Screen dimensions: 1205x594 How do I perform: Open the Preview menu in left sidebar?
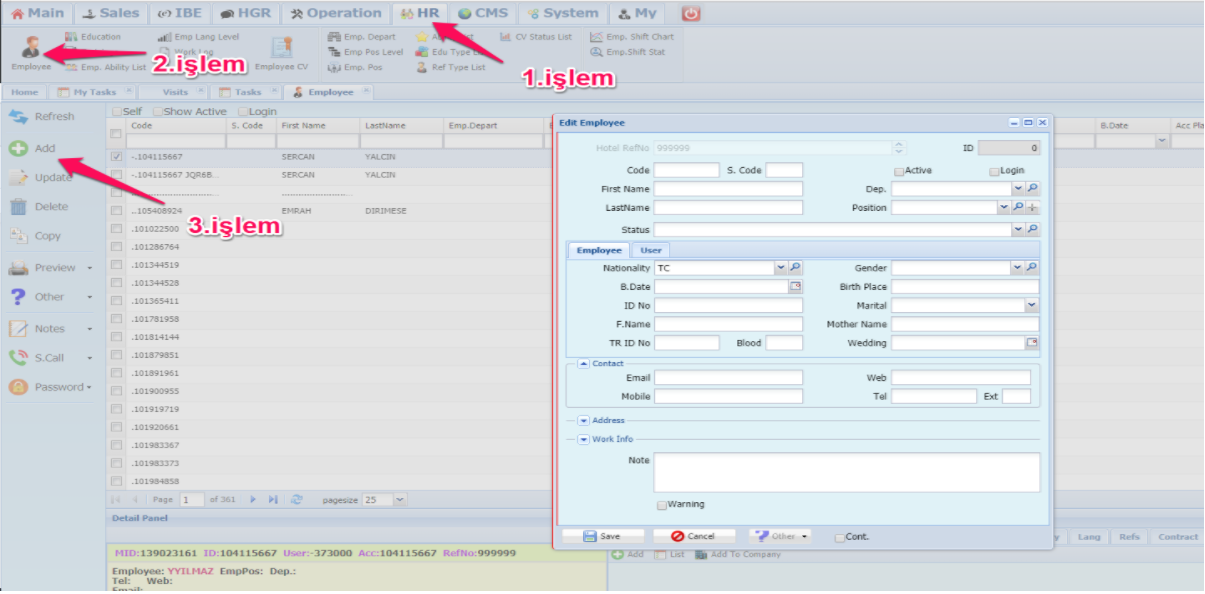coord(50,268)
